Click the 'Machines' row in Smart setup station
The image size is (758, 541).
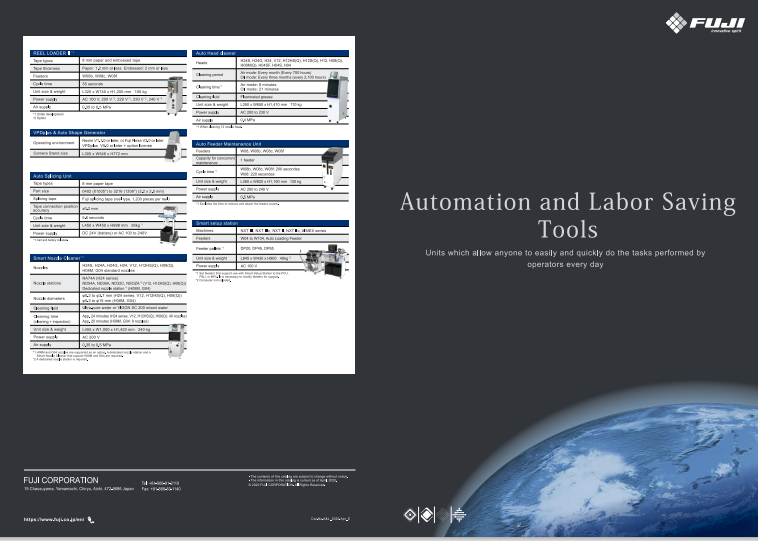pyautogui.click(x=270, y=231)
